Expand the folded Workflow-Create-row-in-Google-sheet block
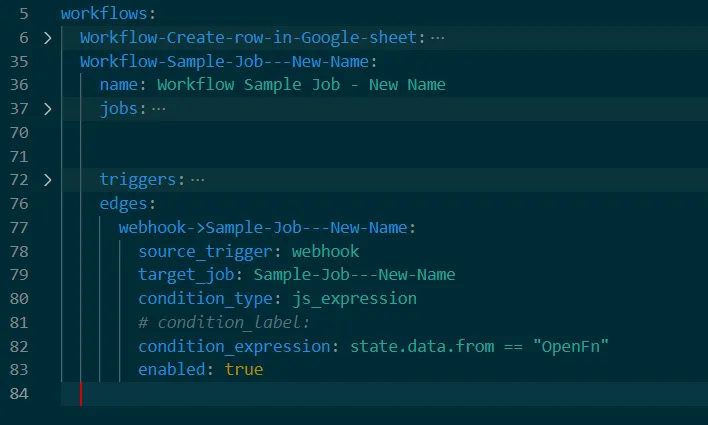Screen dimensions: 708x425 click(x=47, y=38)
